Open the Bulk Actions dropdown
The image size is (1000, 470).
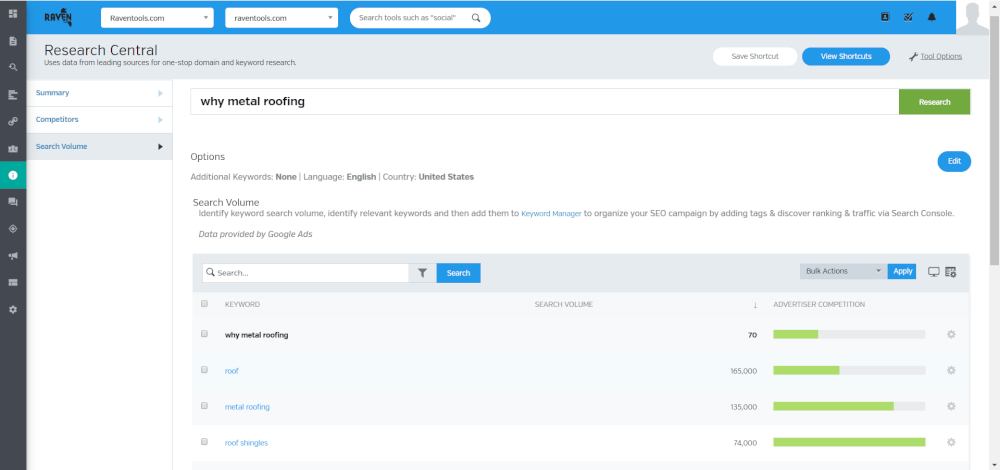click(842, 271)
